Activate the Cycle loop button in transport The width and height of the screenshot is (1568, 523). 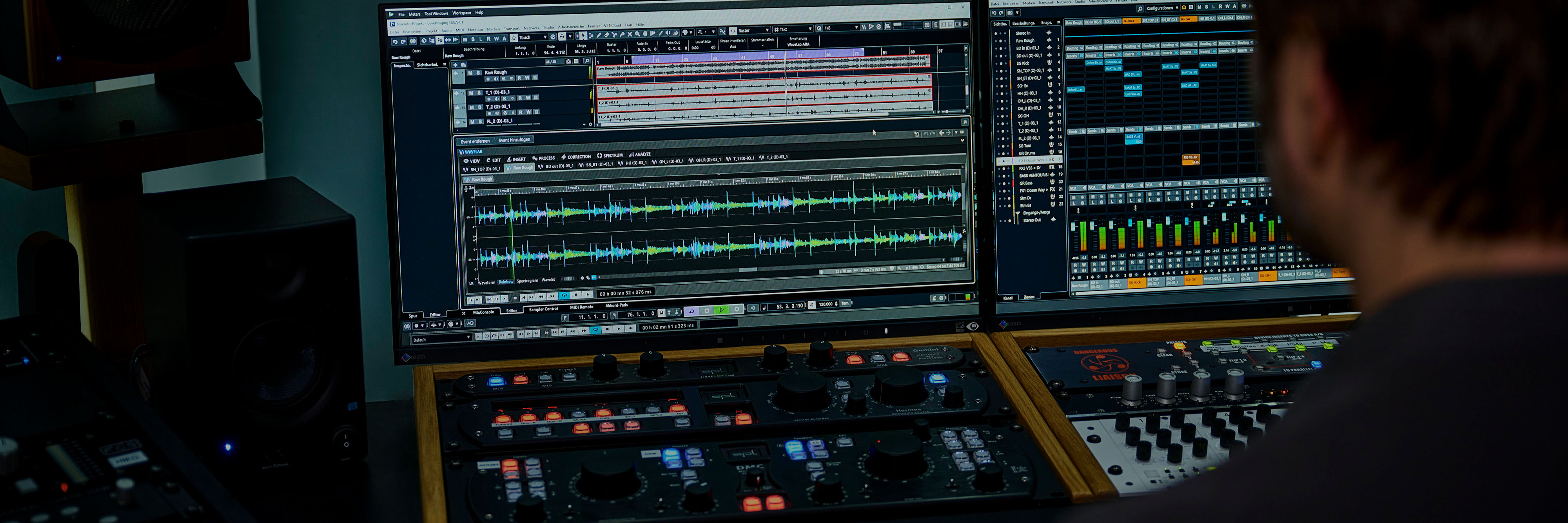(691, 311)
